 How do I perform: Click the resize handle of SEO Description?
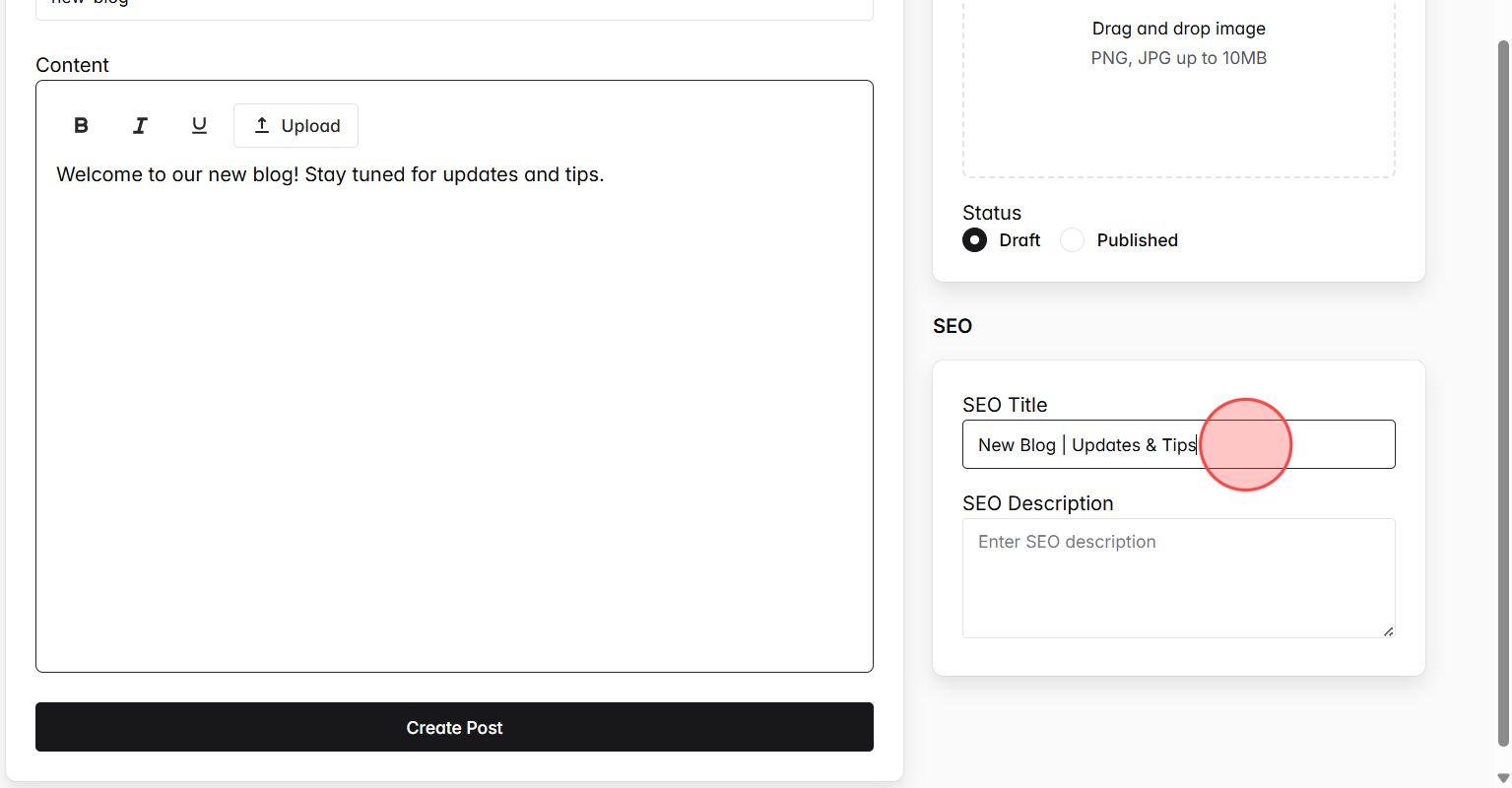(x=1390, y=632)
